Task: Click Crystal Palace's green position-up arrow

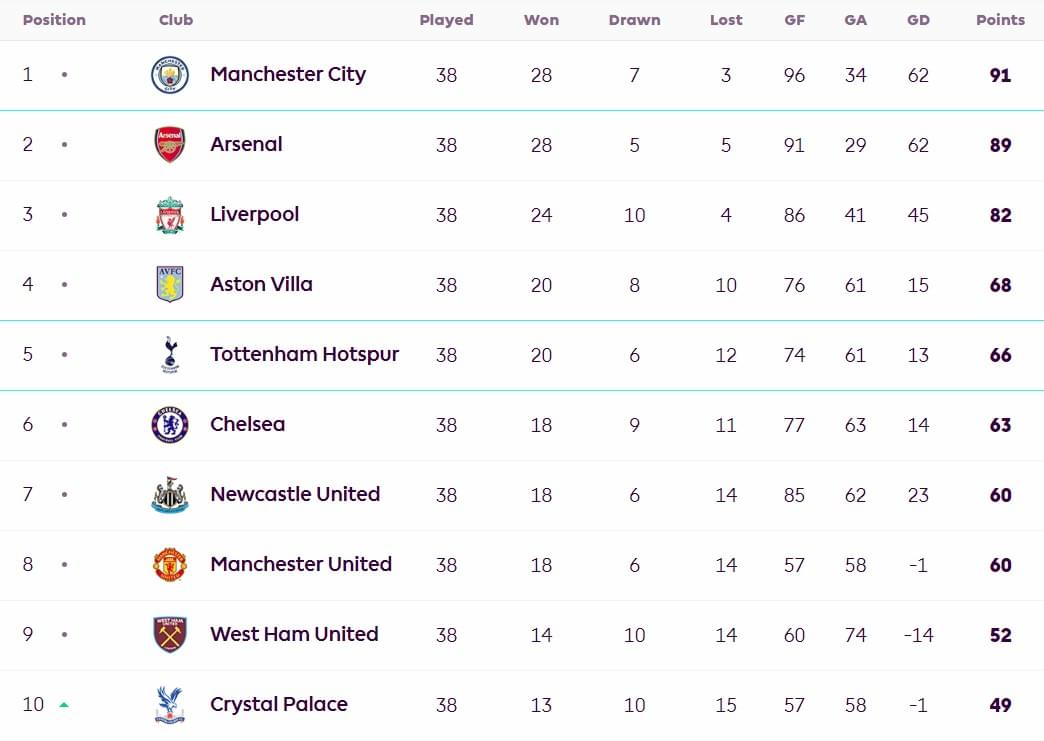Action: click(x=64, y=704)
